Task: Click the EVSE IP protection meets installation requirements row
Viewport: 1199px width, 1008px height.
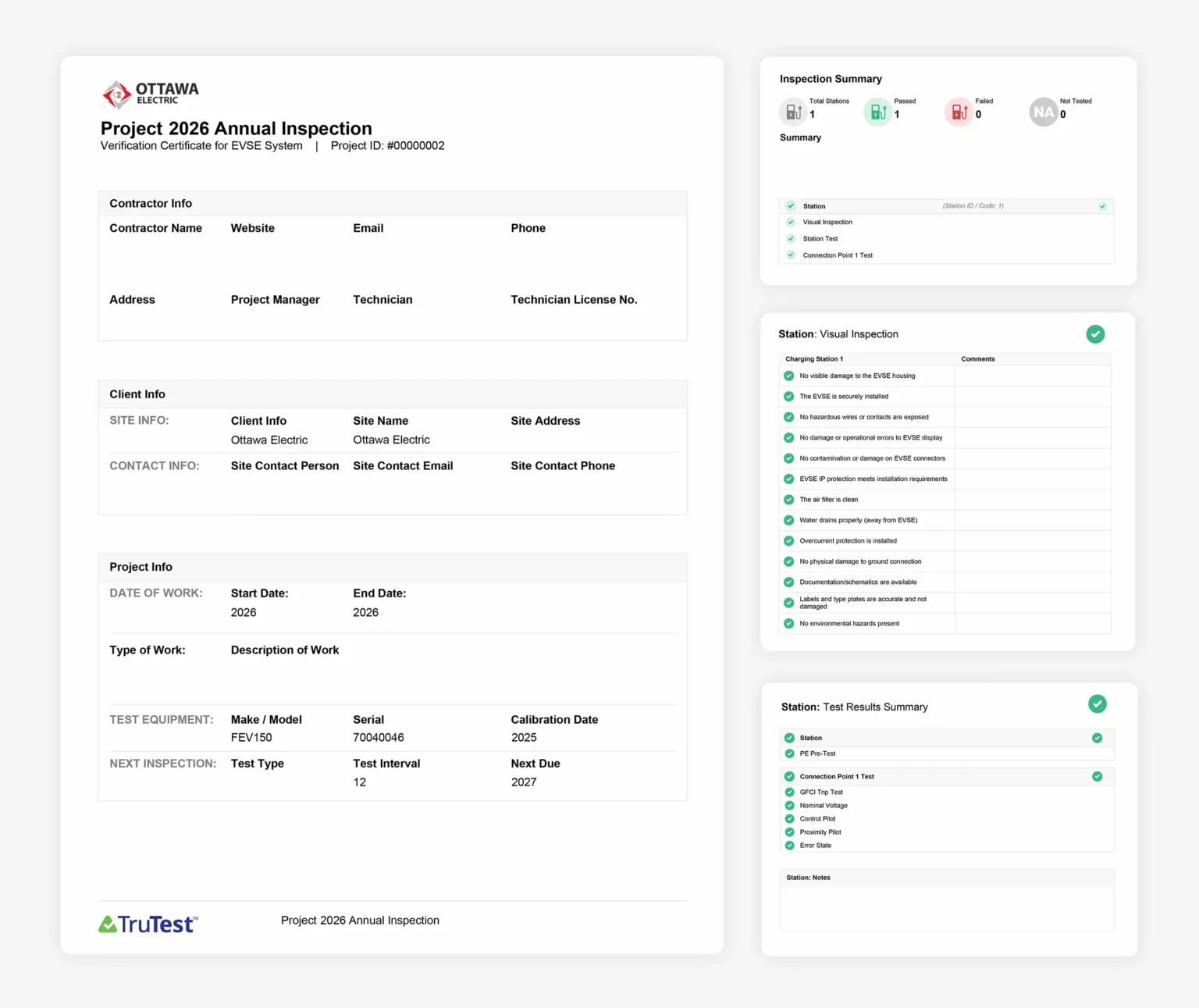Action: (x=945, y=479)
